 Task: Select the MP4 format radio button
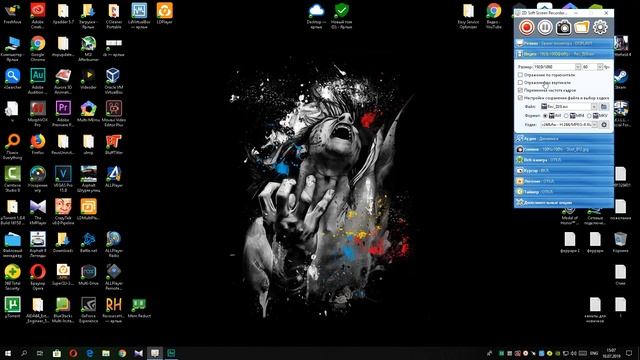566,116
